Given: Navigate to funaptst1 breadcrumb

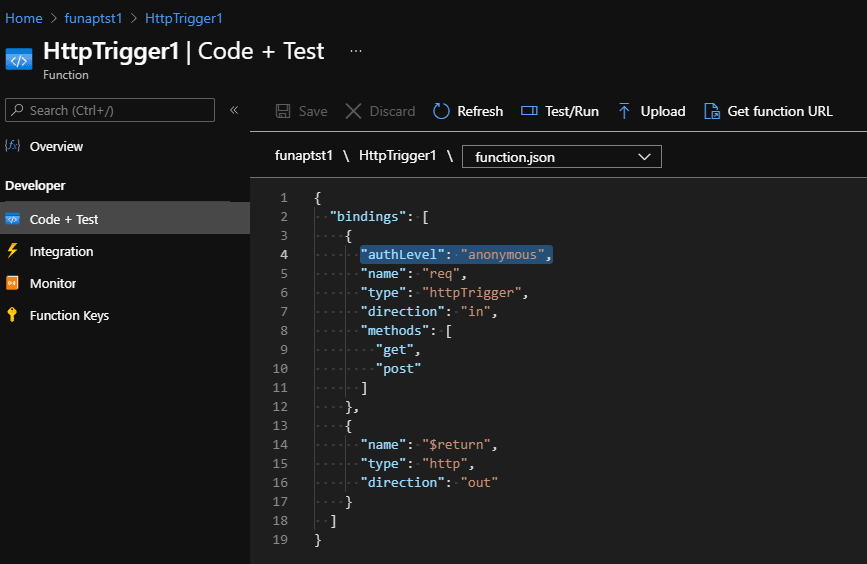Looking at the screenshot, I should [x=93, y=18].
